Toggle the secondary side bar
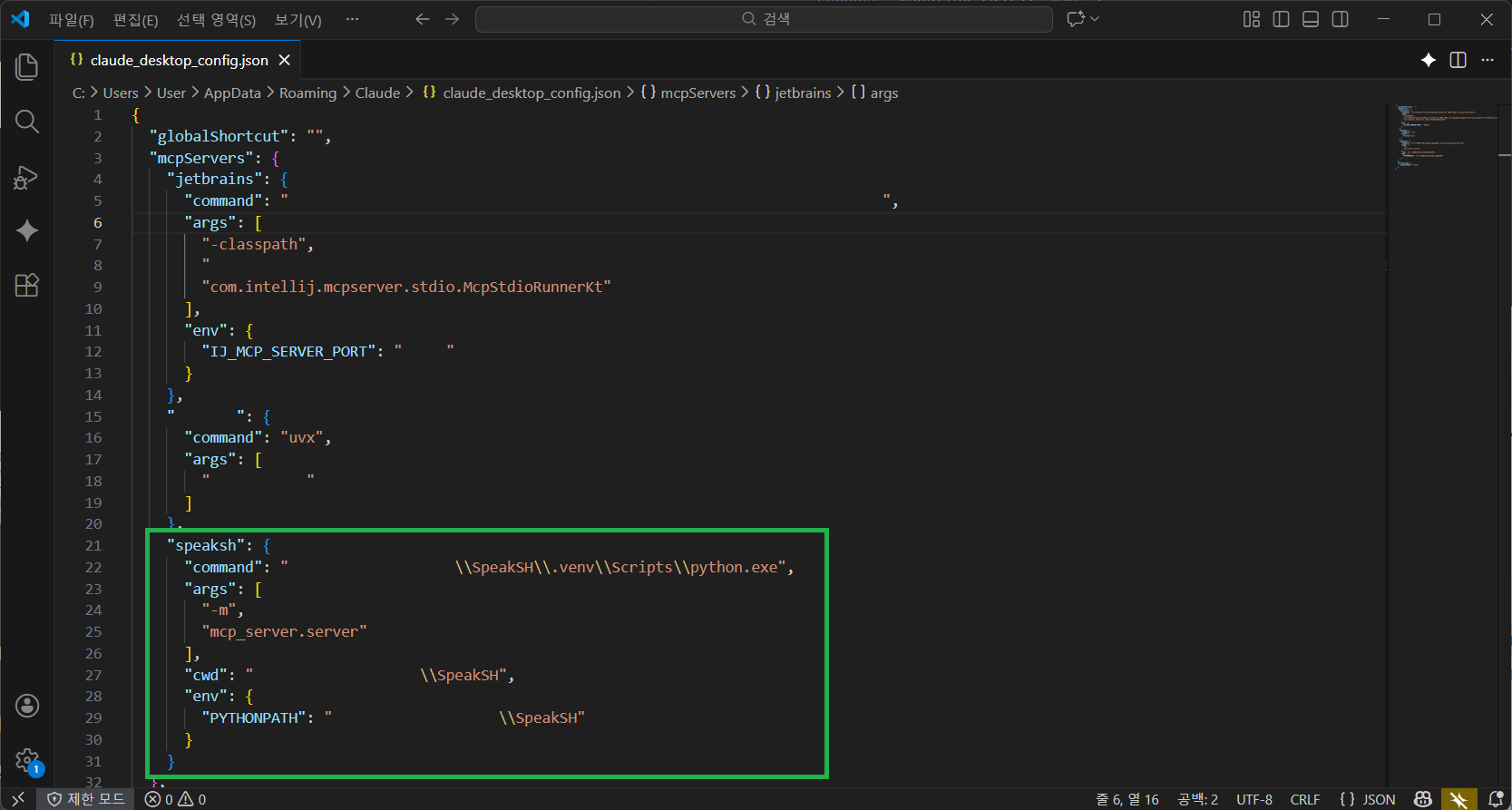This screenshot has height=810, width=1512. (x=1340, y=19)
